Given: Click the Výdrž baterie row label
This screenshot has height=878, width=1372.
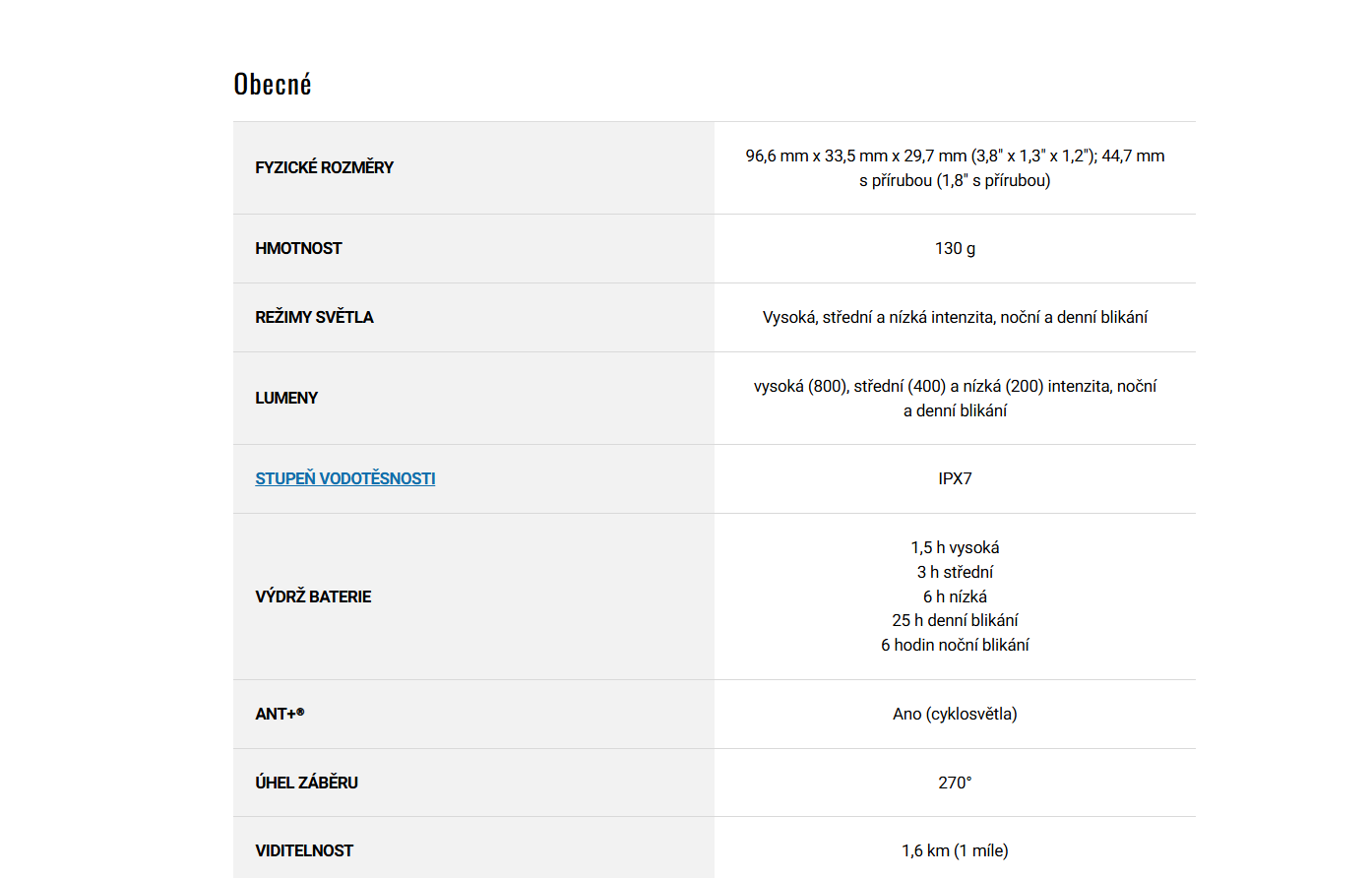Looking at the screenshot, I should tap(313, 596).
